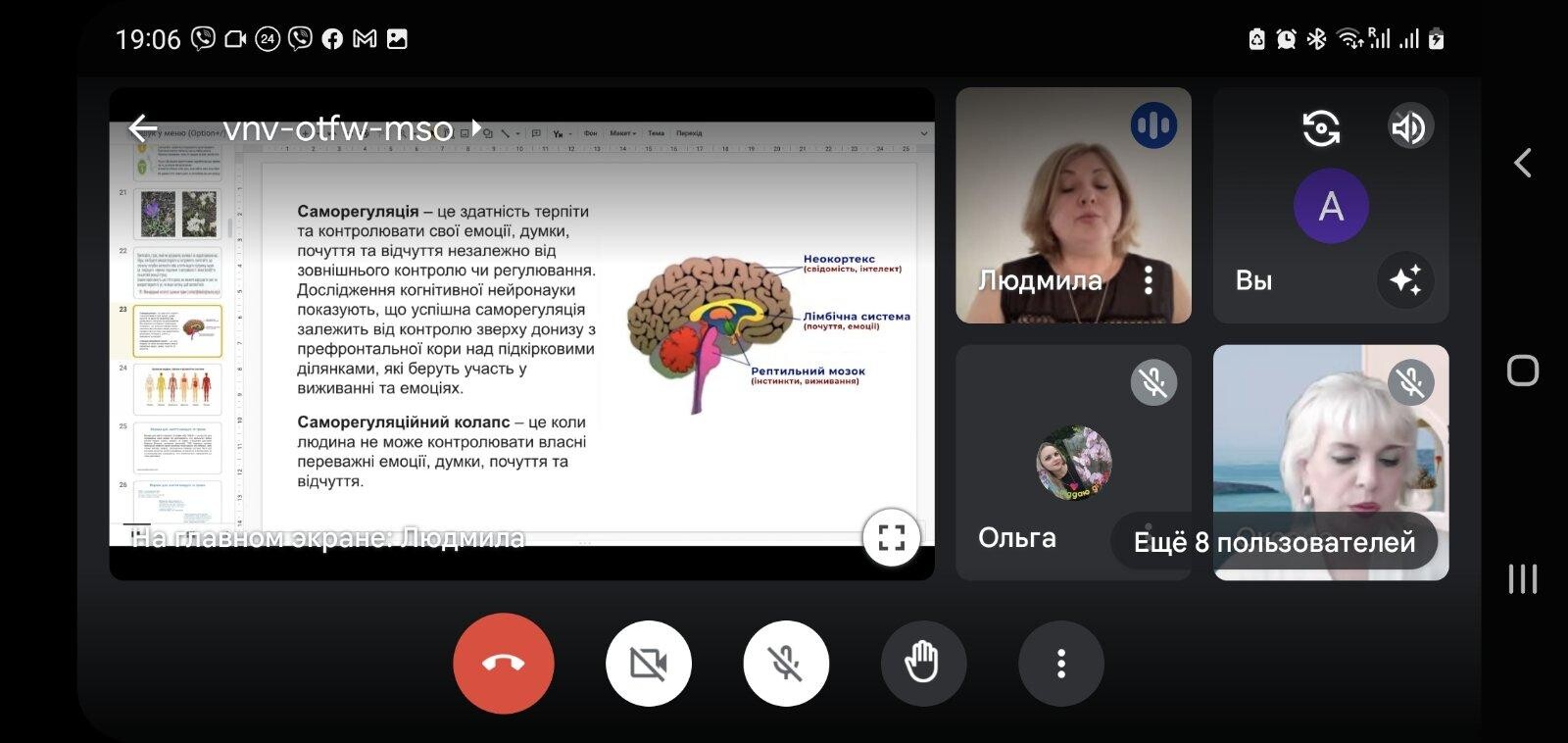Open the 'Перехід' option in presentation toolbar
Image resolution: width=1568 pixels, height=743 pixels.
pyautogui.click(x=689, y=133)
